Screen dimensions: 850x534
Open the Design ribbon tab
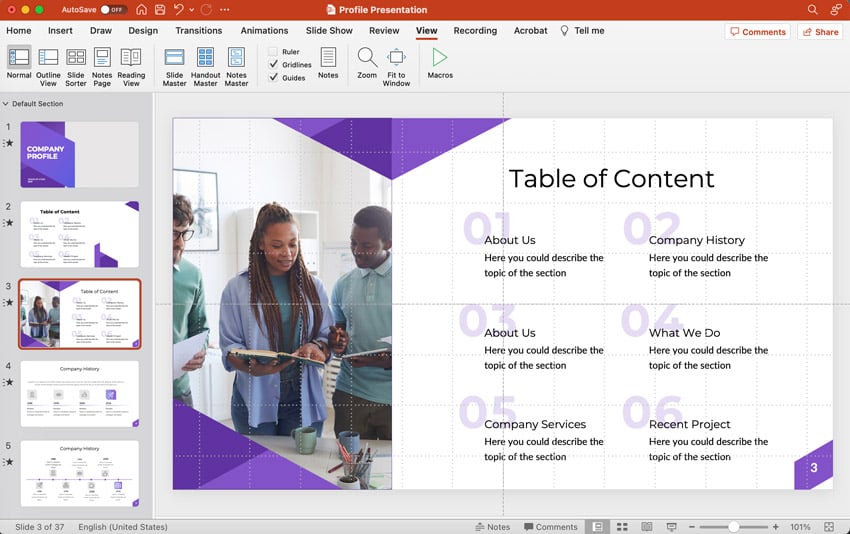(143, 31)
